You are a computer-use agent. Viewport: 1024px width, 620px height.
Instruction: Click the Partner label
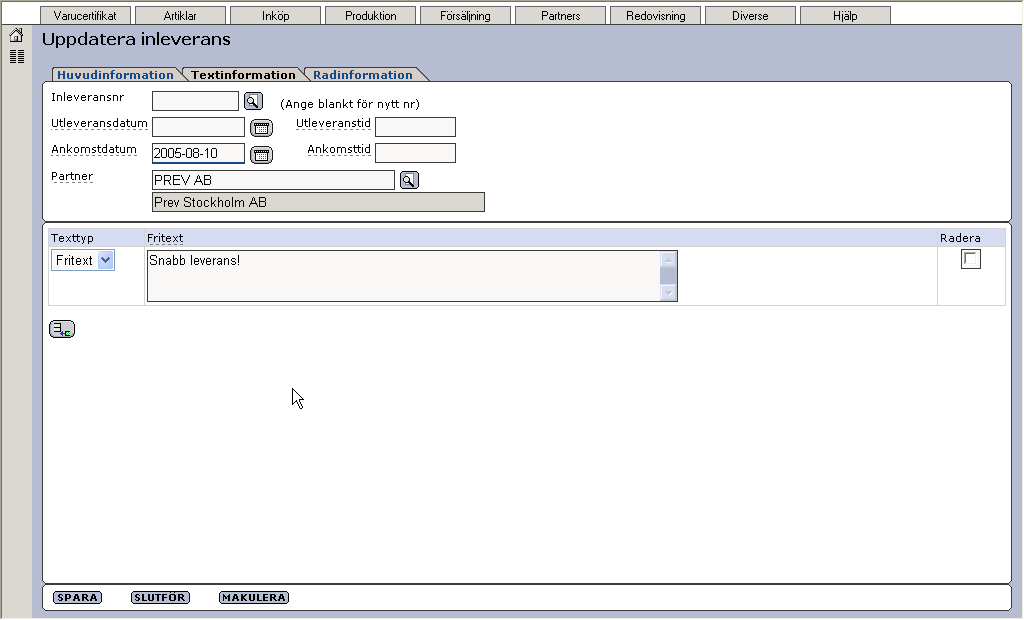click(72, 176)
